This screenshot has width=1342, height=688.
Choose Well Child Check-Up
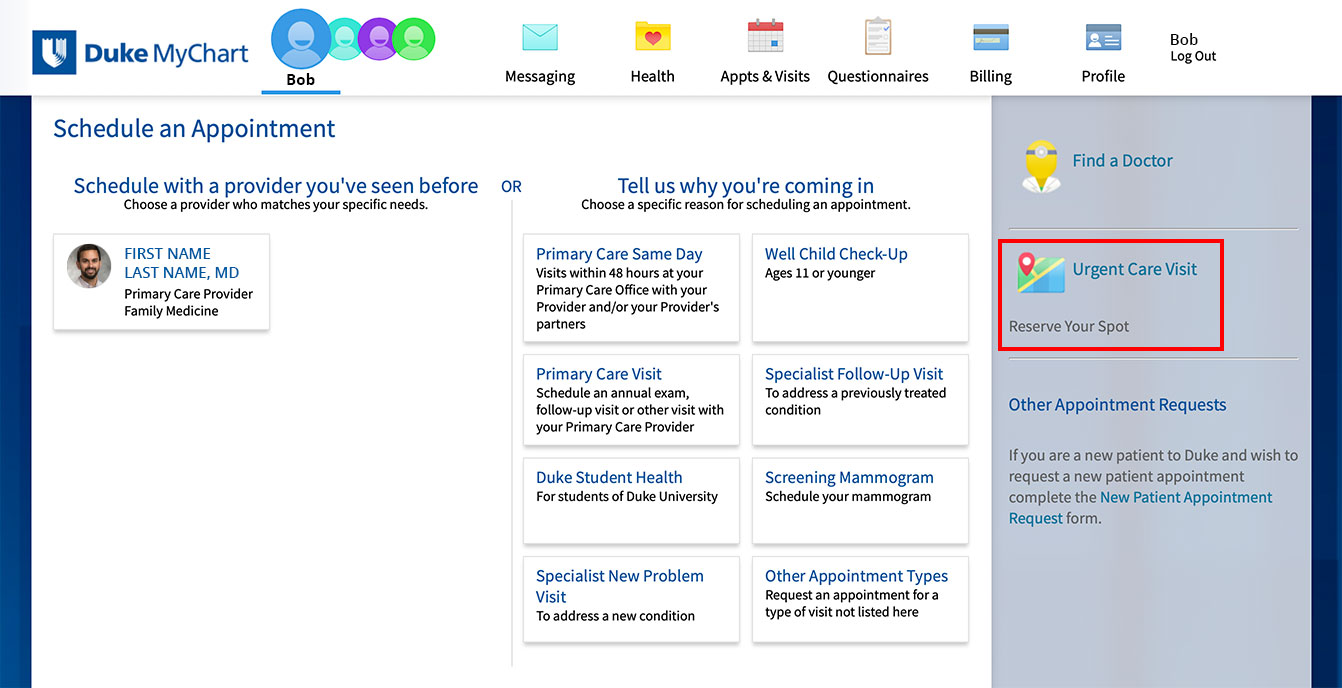pyautogui.click(x=860, y=288)
